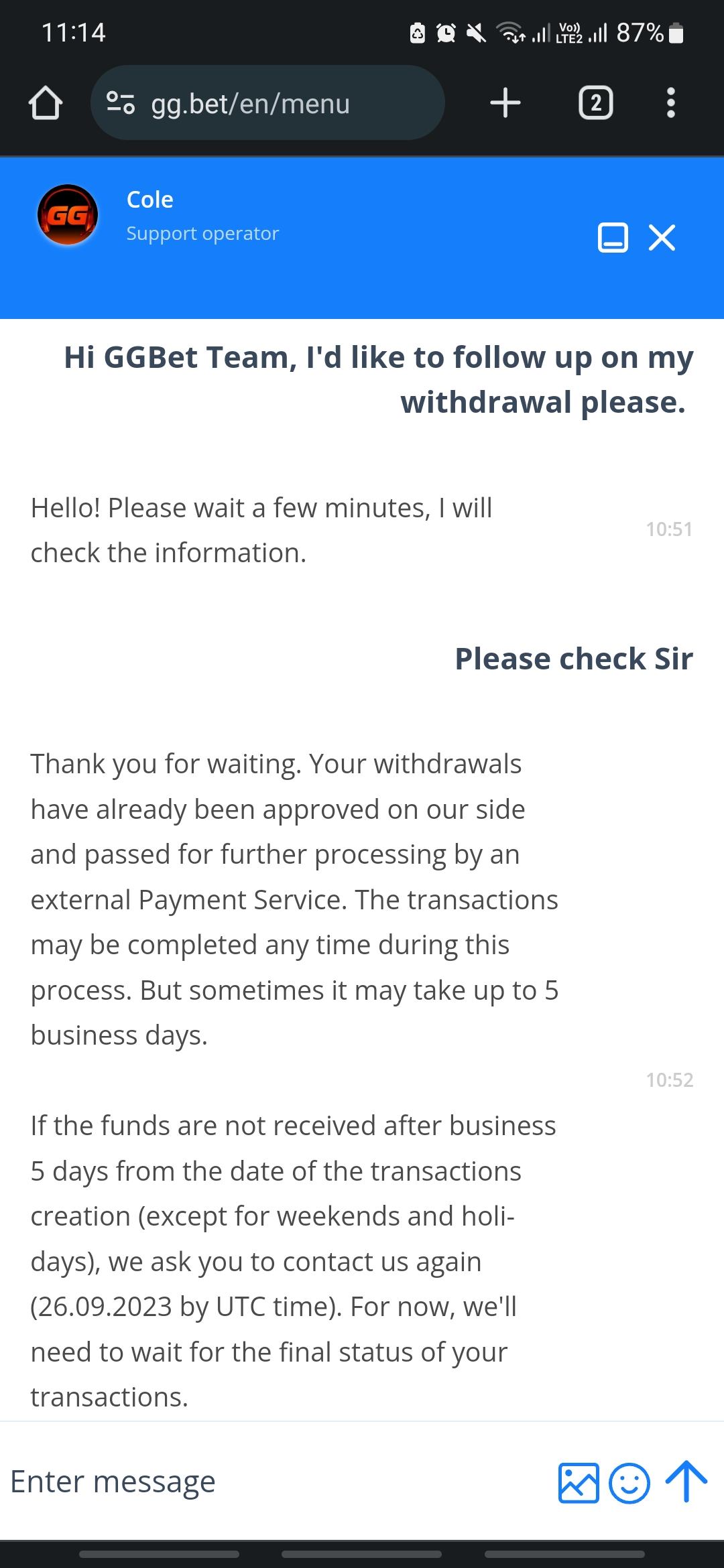Image resolution: width=724 pixels, height=1568 pixels.
Task: Tap the alarm icon in status bar
Action: (x=446, y=33)
